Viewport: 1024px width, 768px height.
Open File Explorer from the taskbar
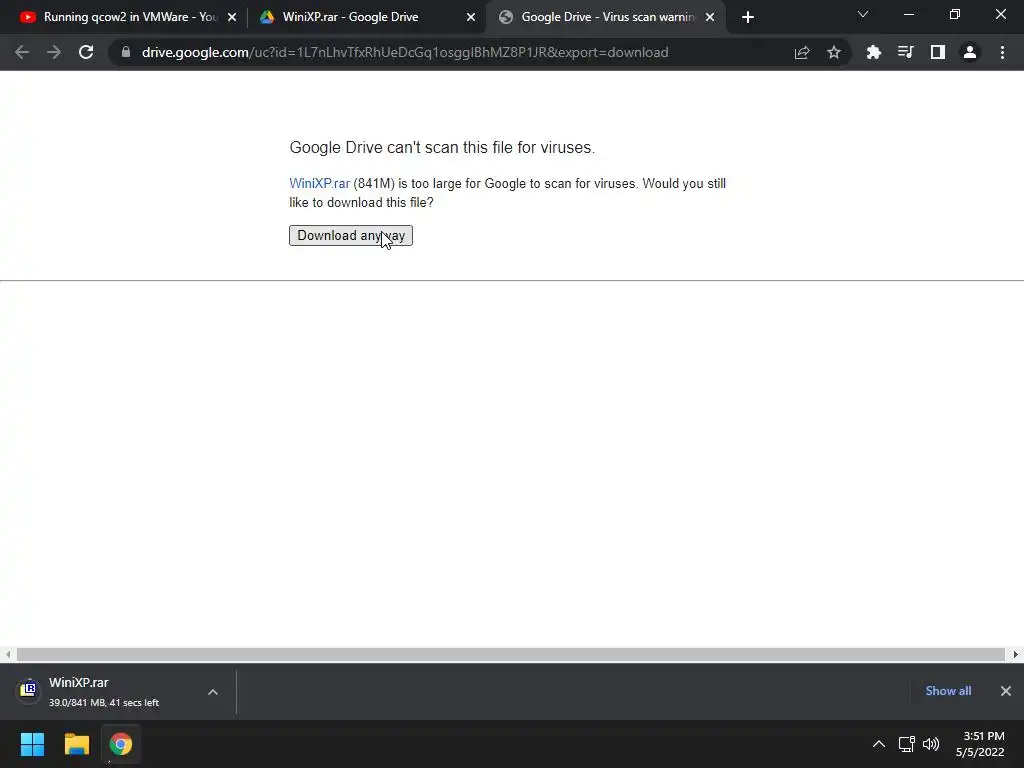76,744
